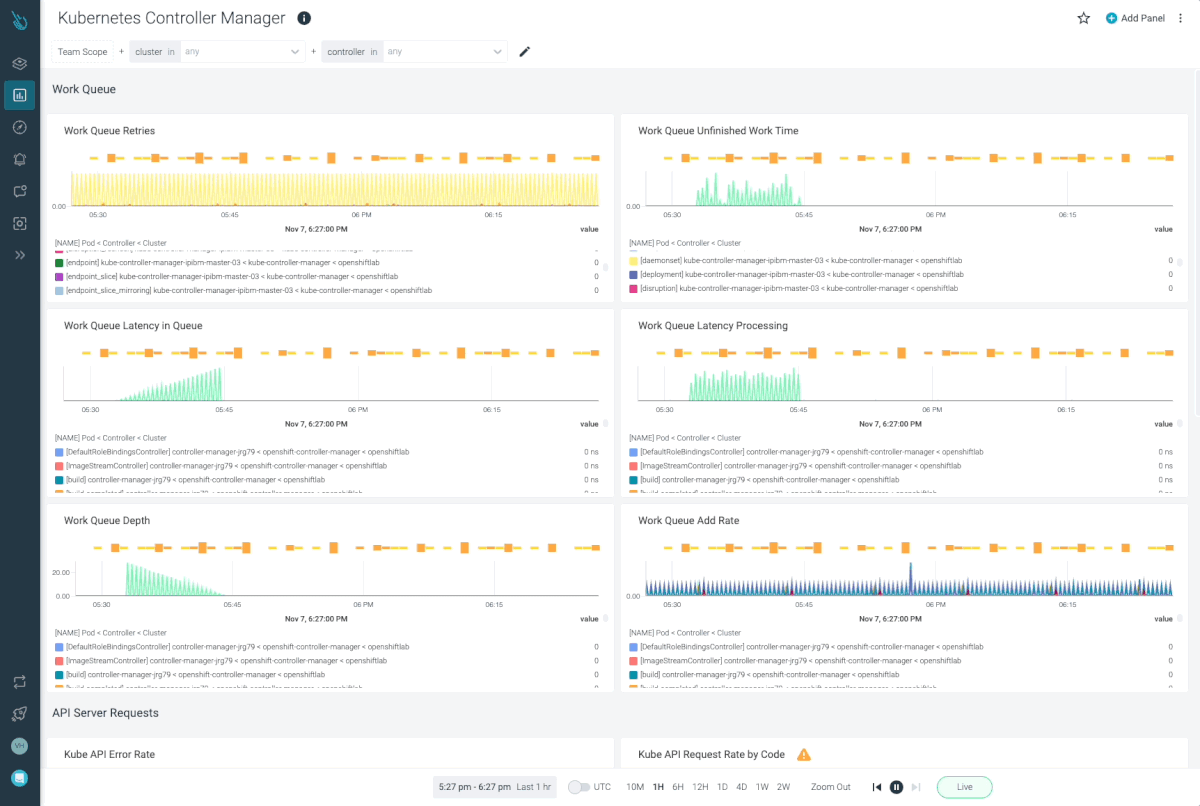Pause live data updates

(x=897, y=787)
